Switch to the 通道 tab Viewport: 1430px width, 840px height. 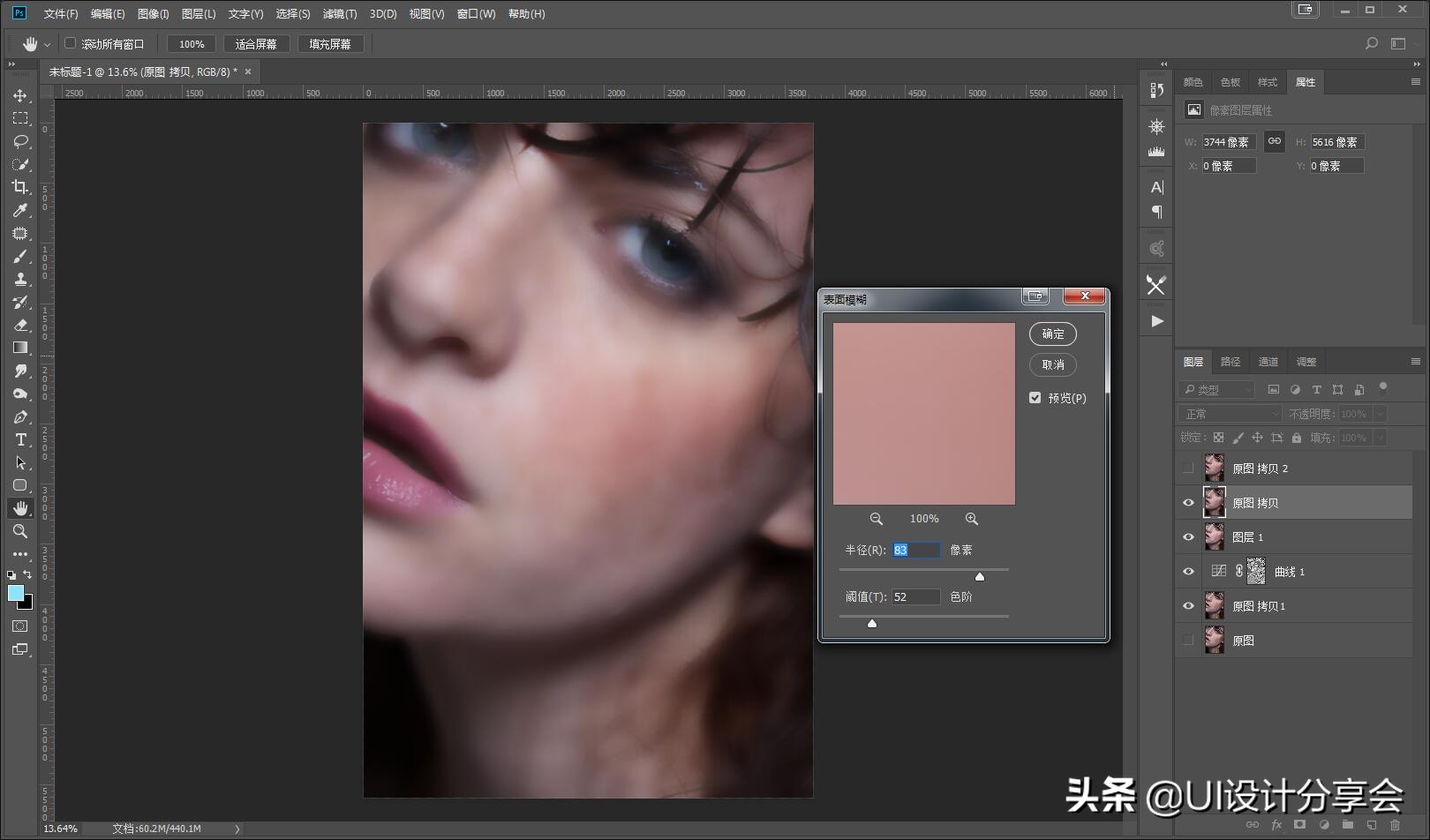tap(1268, 362)
